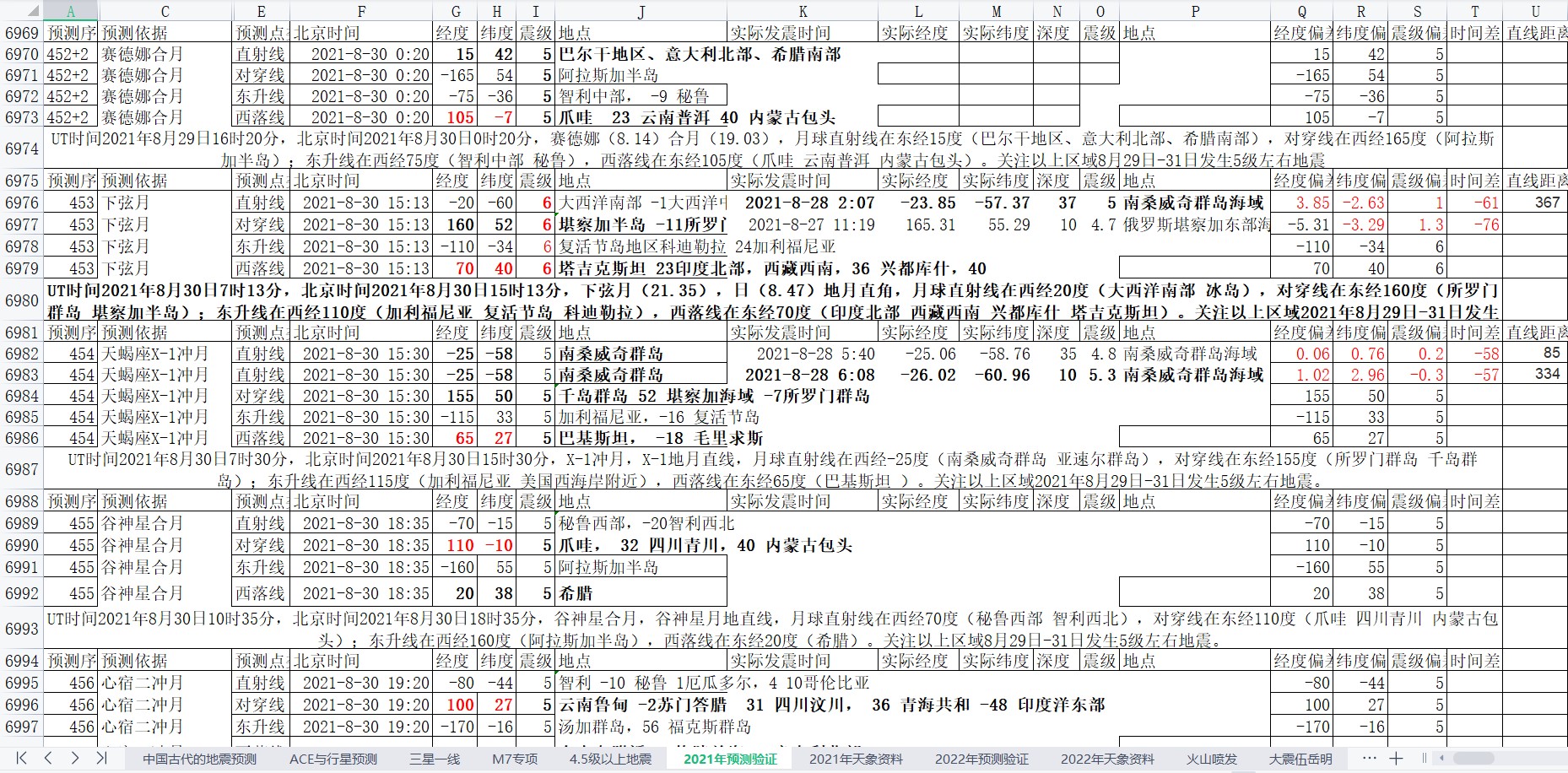Viewport: 1568px width, 773px height.
Task: Click 天蝎座X-1冲月 cell in row 6982
Action: click(x=165, y=354)
